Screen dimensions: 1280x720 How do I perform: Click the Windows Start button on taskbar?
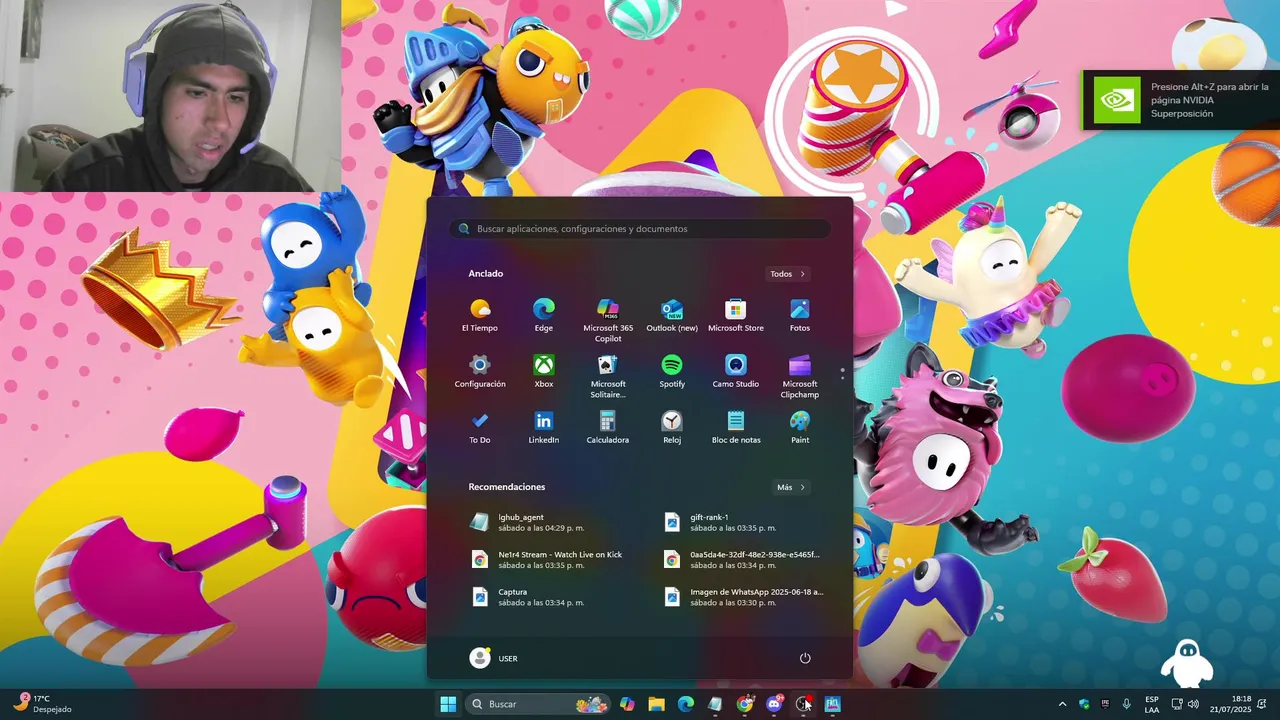[x=448, y=704]
